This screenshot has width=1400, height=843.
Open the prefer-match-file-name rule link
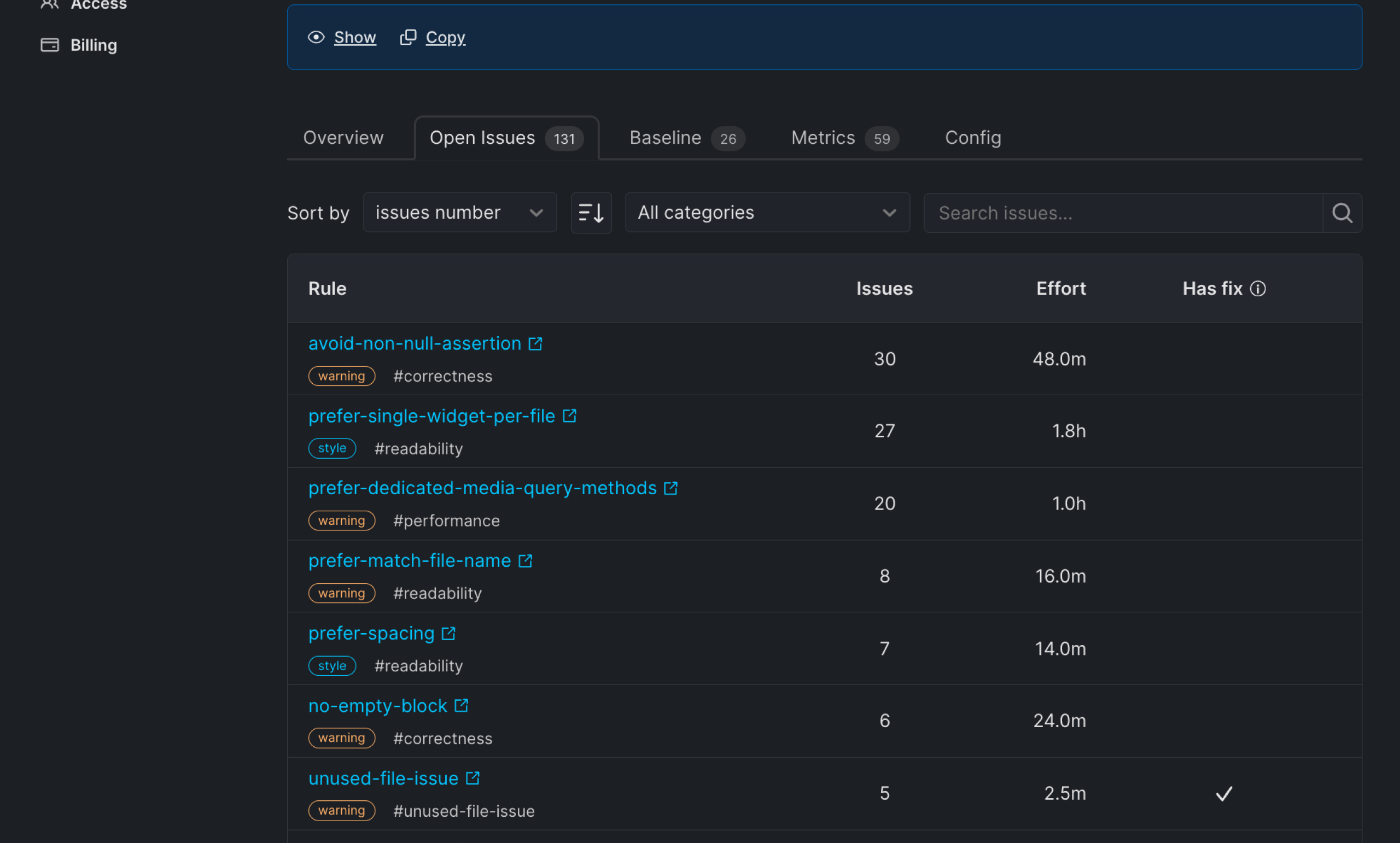tap(410, 561)
